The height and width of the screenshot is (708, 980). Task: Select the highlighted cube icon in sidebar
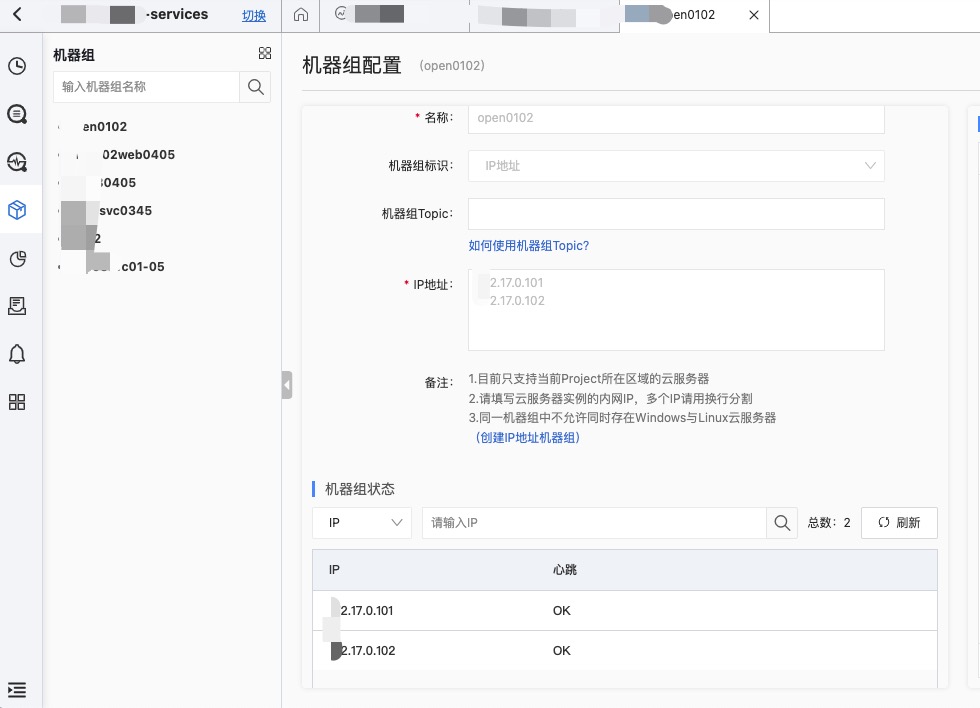click(17, 210)
